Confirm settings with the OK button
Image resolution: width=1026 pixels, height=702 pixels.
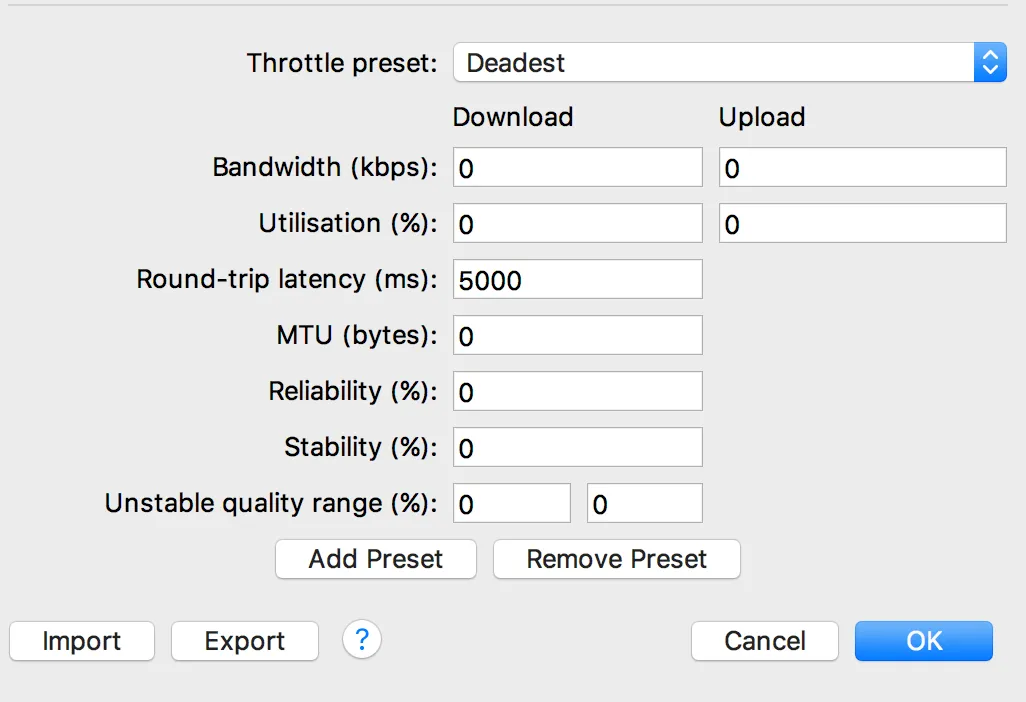tap(923, 641)
